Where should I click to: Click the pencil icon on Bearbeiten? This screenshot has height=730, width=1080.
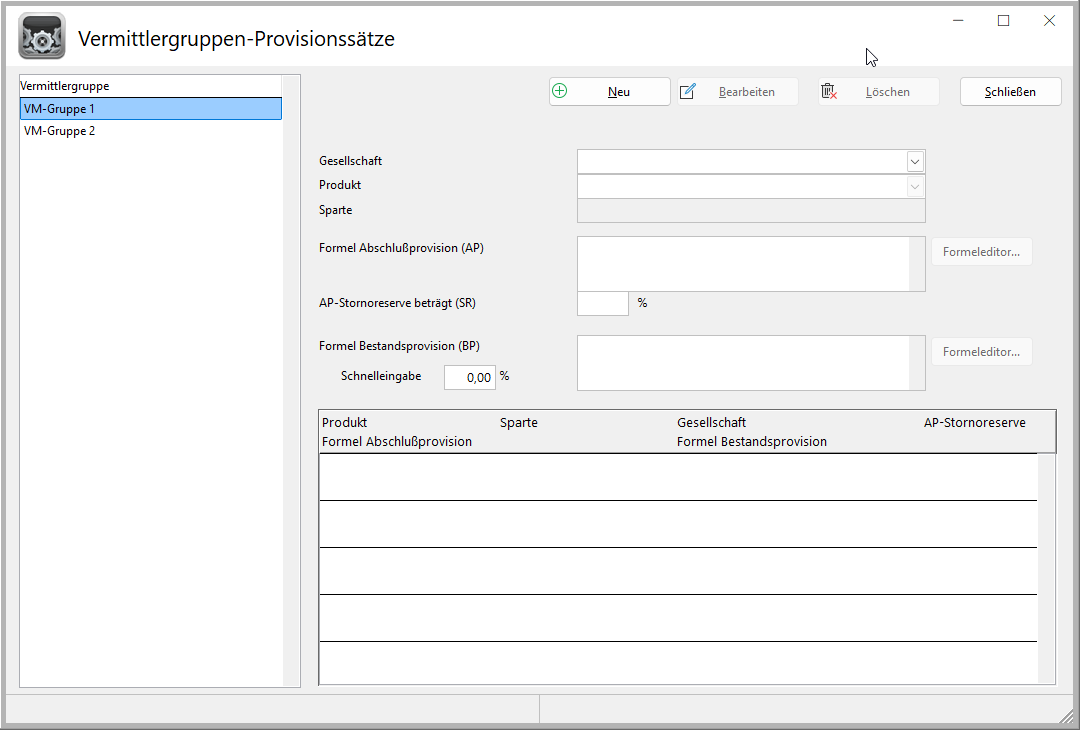click(688, 92)
